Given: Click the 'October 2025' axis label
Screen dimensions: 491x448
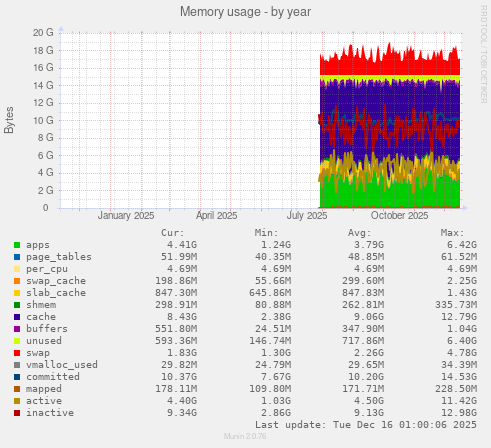Looking at the screenshot, I should 399,216.
